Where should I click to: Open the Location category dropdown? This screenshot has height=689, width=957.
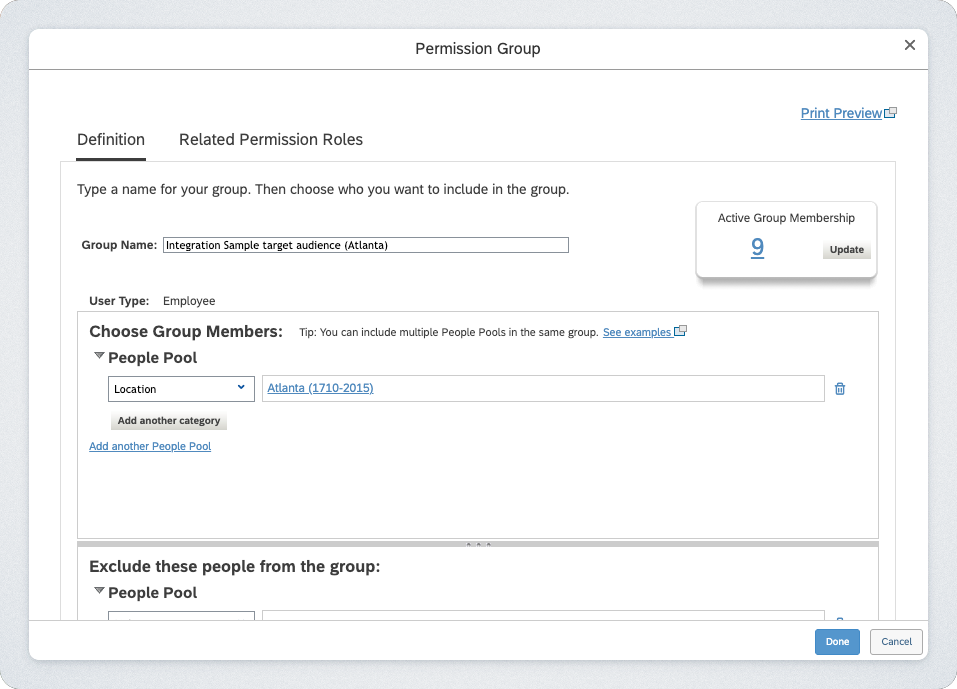181,389
